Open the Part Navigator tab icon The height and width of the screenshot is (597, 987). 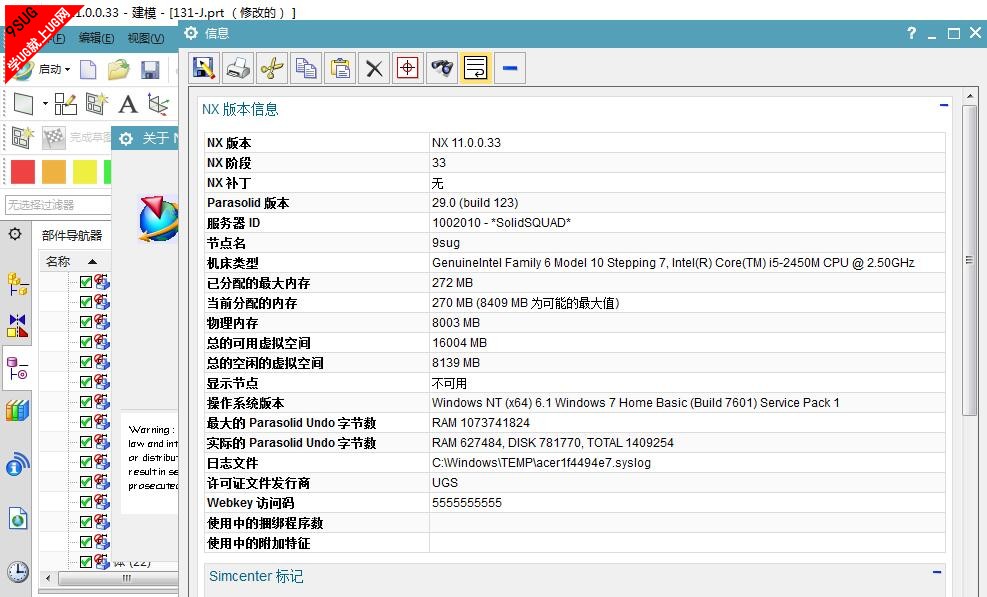17,368
